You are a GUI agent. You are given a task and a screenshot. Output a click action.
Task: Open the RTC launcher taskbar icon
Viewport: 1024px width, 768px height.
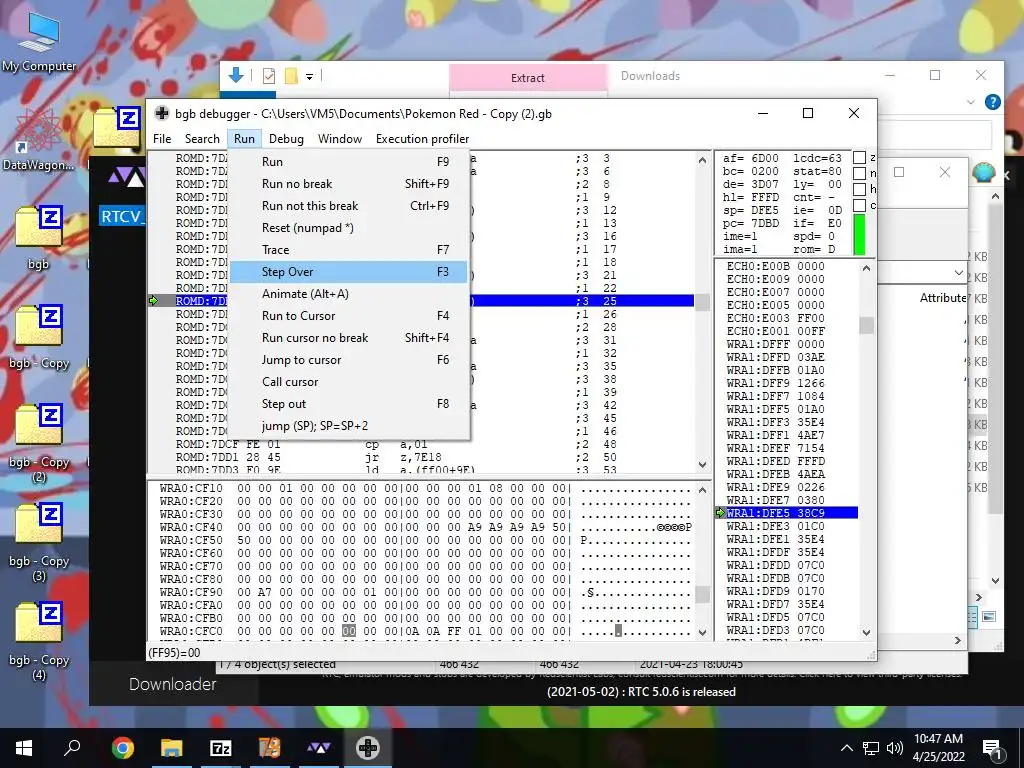coord(319,748)
